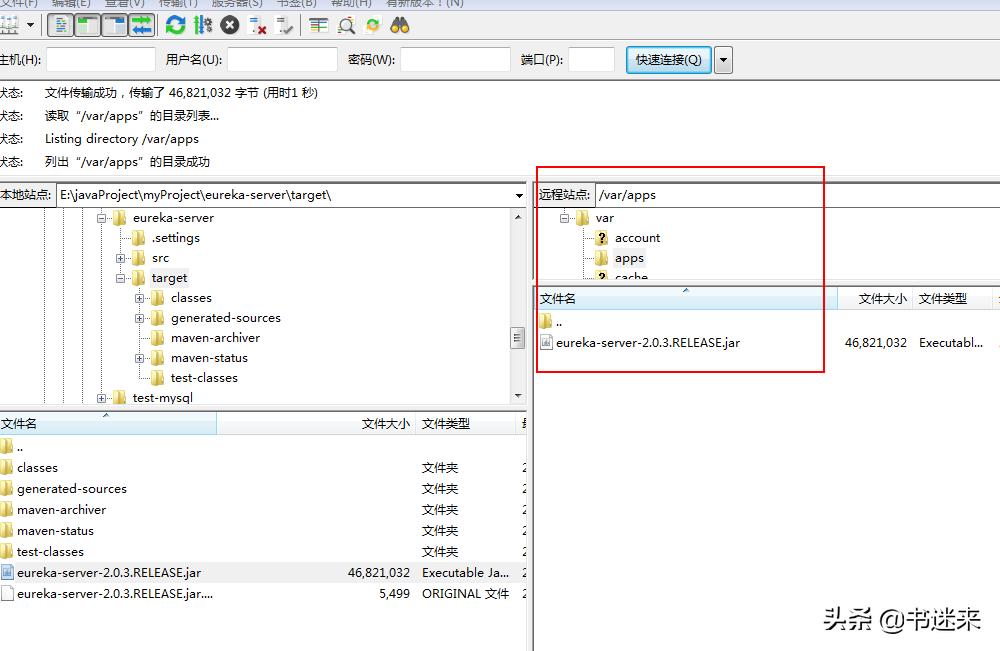Open the 本地站点 local path dropdown
The image size is (1000, 651).
519,195
